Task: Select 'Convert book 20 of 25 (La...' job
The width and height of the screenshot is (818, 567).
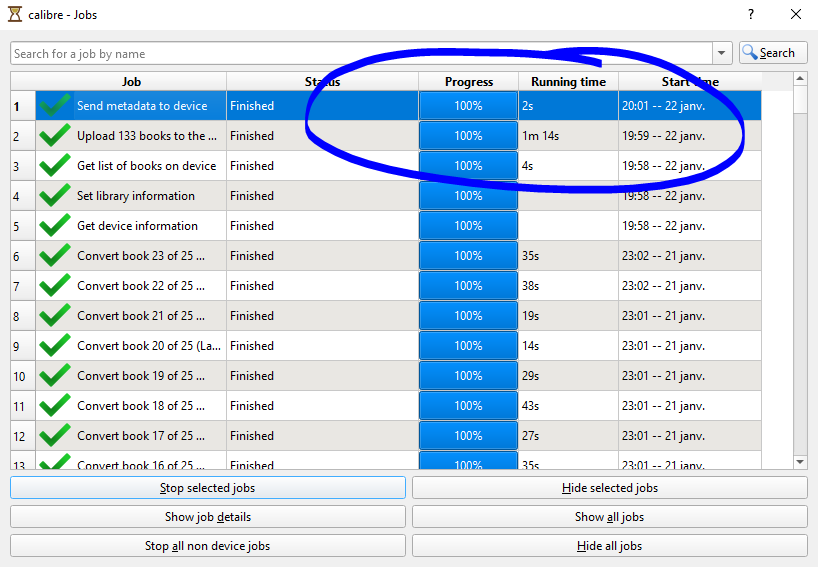Action: 149,345
